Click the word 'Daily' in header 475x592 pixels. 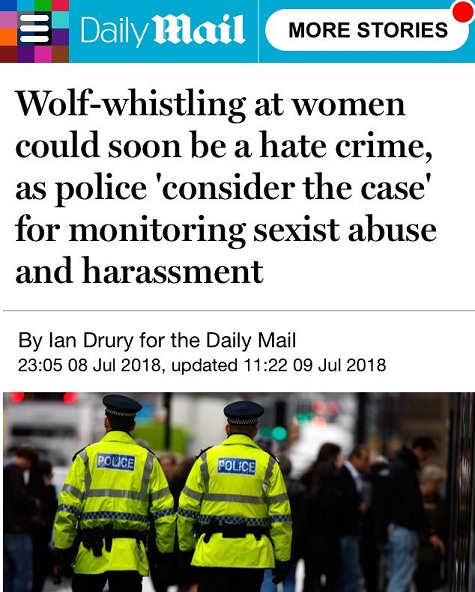click(x=113, y=31)
